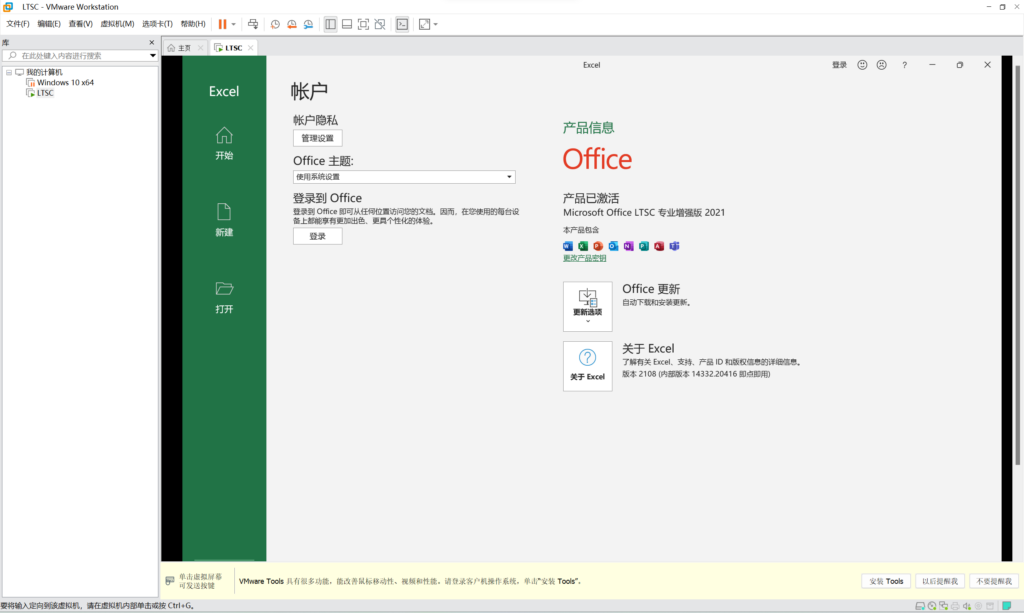The height and width of the screenshot is (613, 1024).
Task: Click the teal message log icon in status bar
Action: [x=1007, y=606]
